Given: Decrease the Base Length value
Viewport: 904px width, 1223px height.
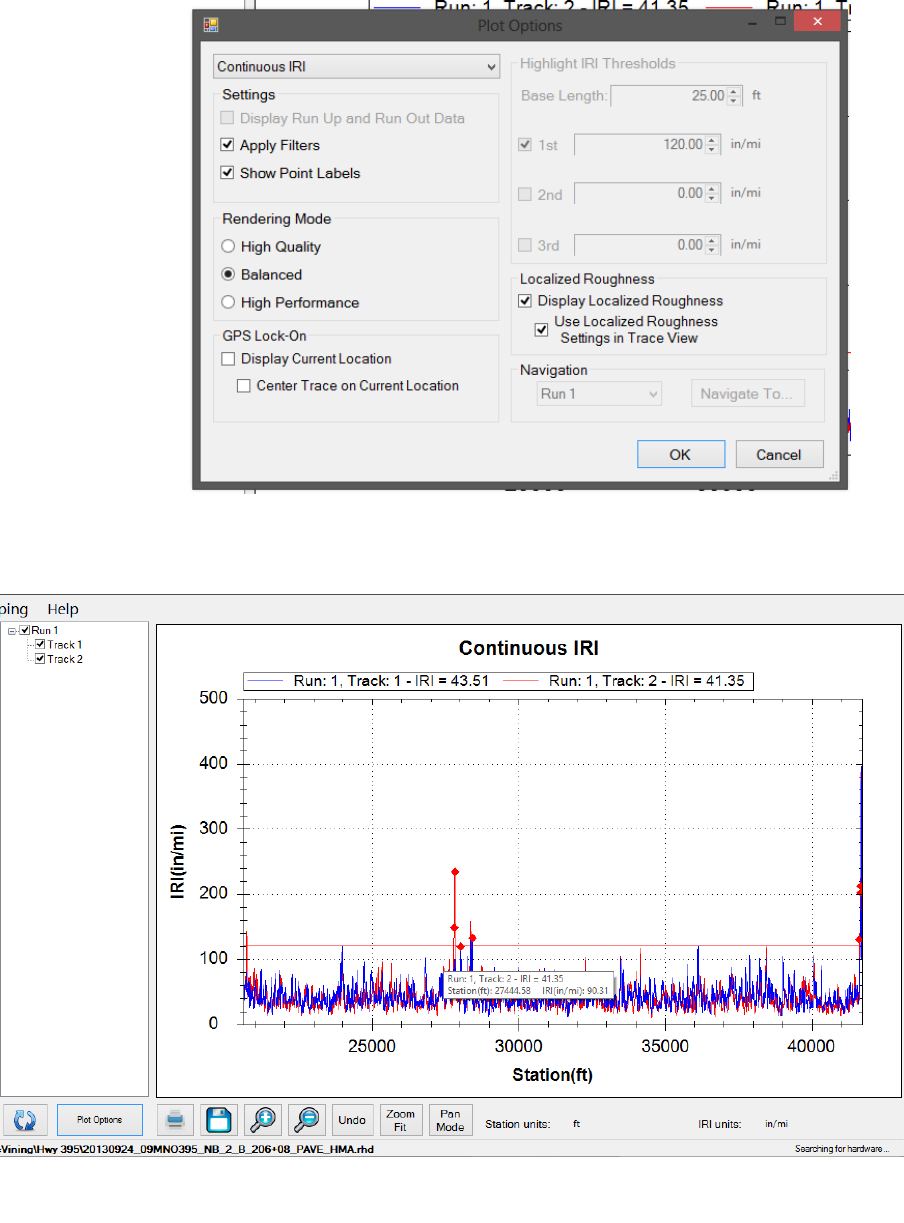Looking at the screenshot, I should [x=733, y=101].
